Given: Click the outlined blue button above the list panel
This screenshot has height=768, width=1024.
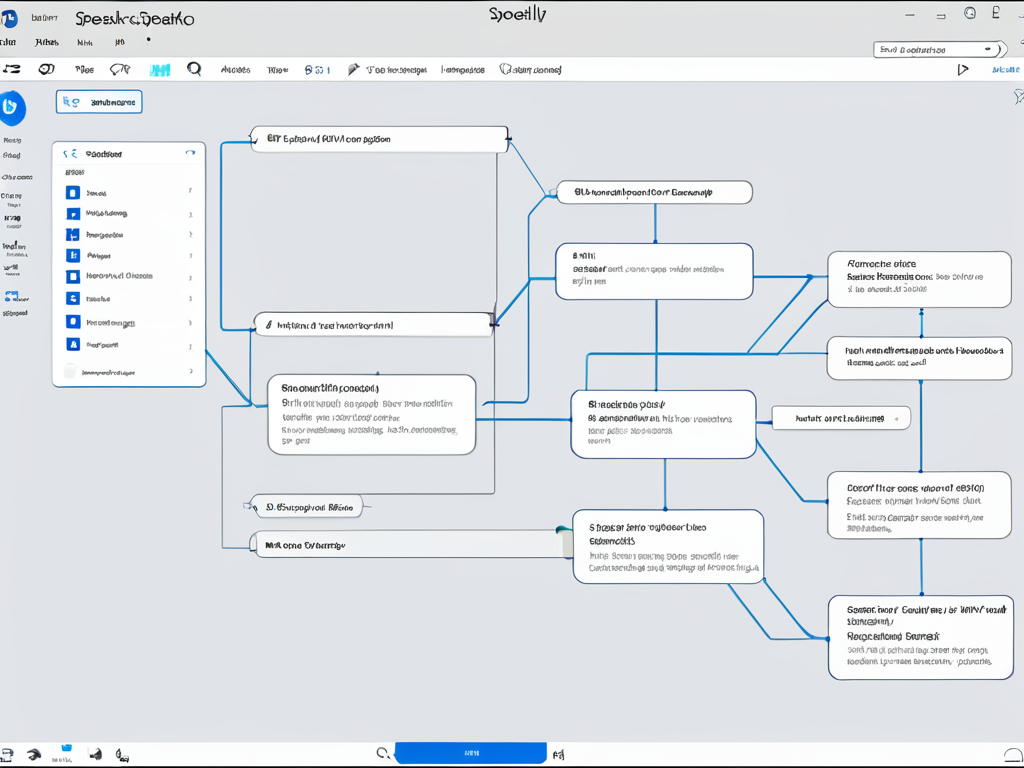Looking at the screenshot, I should [99, 102].
